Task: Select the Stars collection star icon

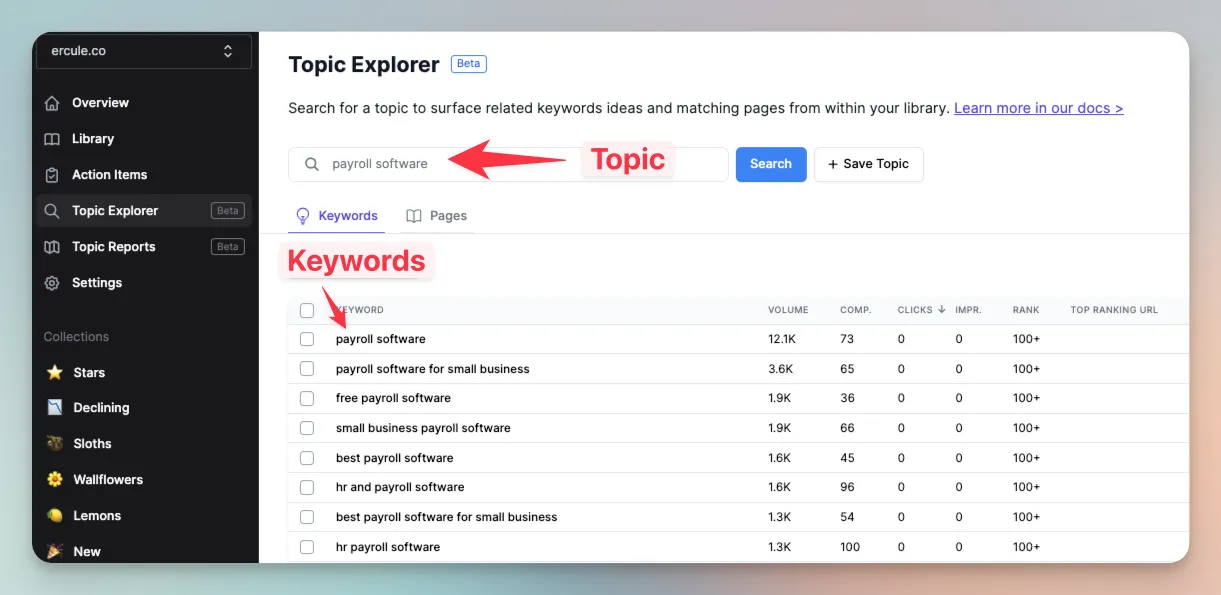Action: pos(55,372)
